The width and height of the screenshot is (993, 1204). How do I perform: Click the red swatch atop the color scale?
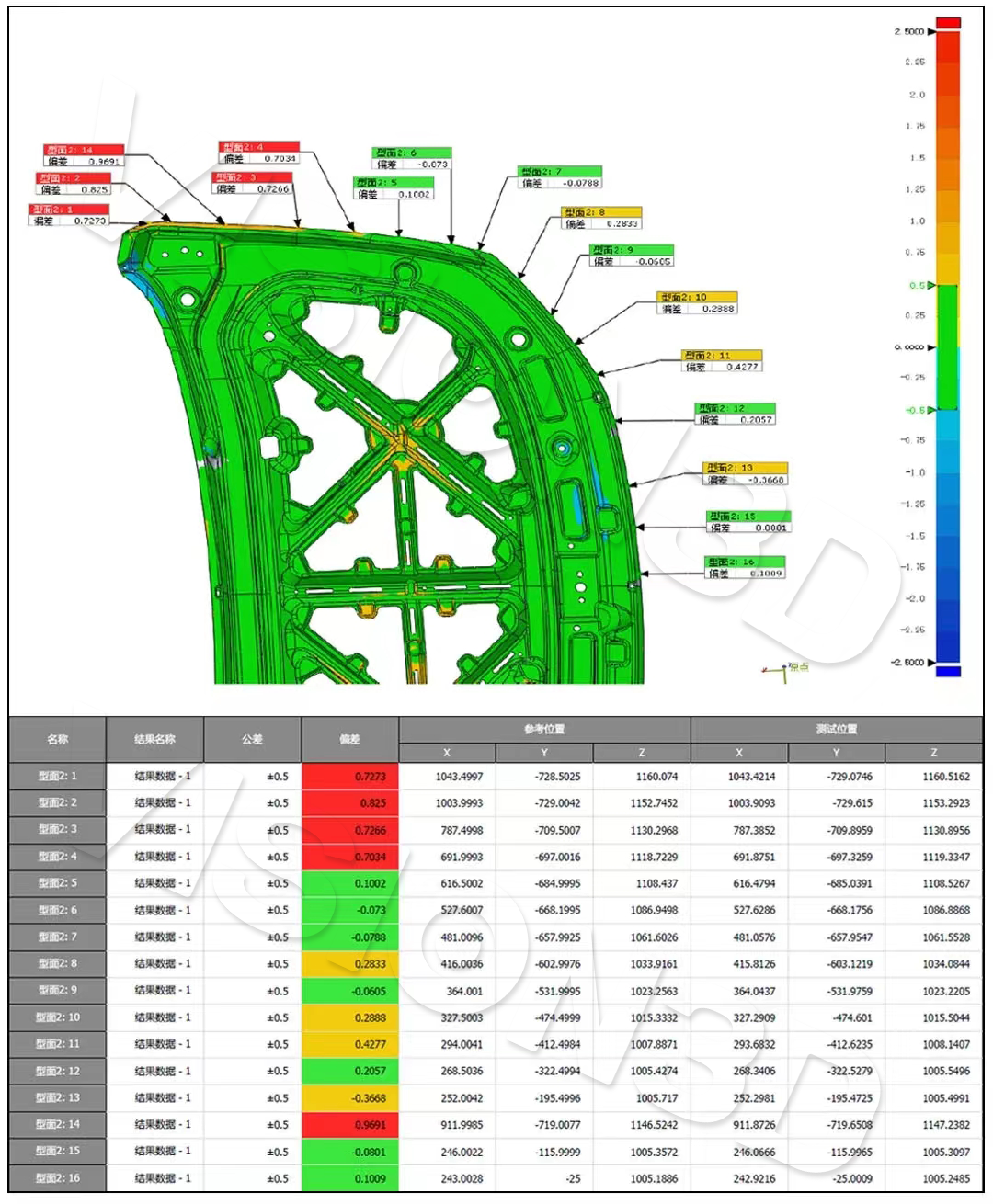point(948,22)
